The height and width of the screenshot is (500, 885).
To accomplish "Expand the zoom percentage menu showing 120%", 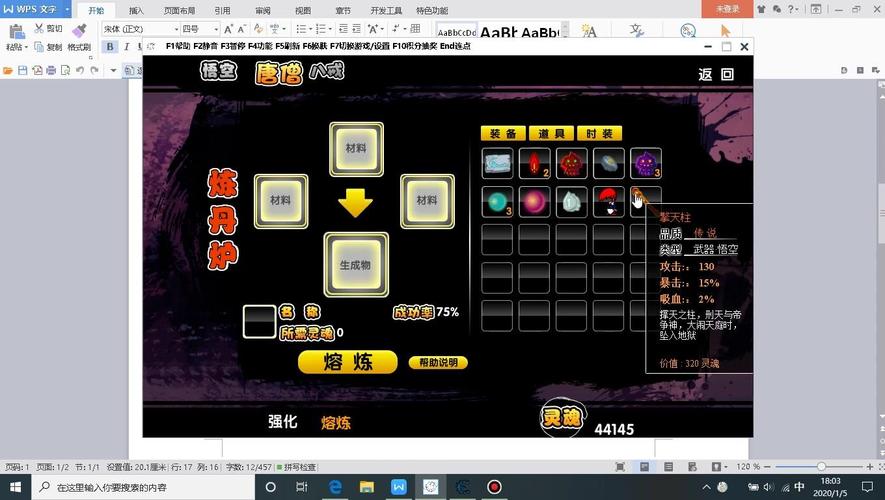I will [748, 467].
